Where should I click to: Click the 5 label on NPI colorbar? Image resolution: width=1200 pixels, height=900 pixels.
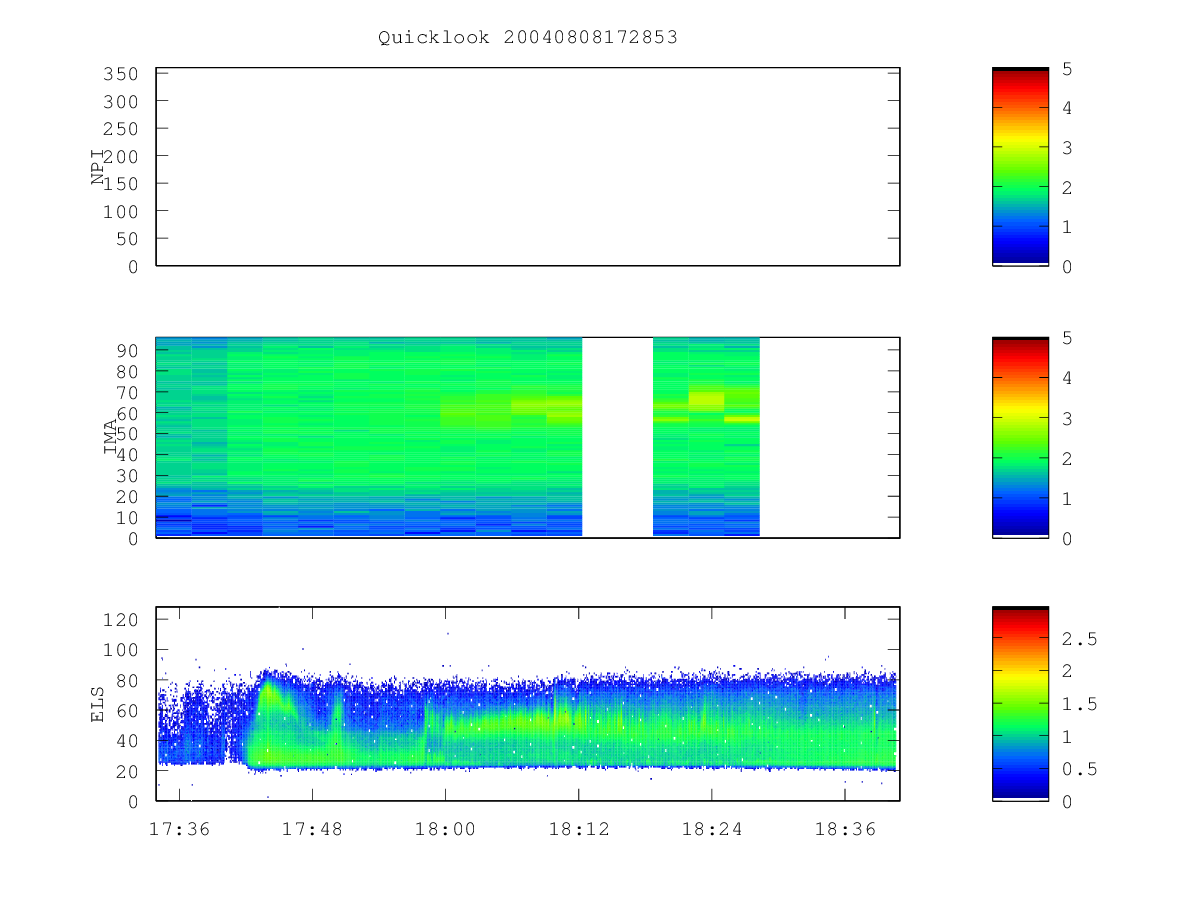pos(1066,69)
